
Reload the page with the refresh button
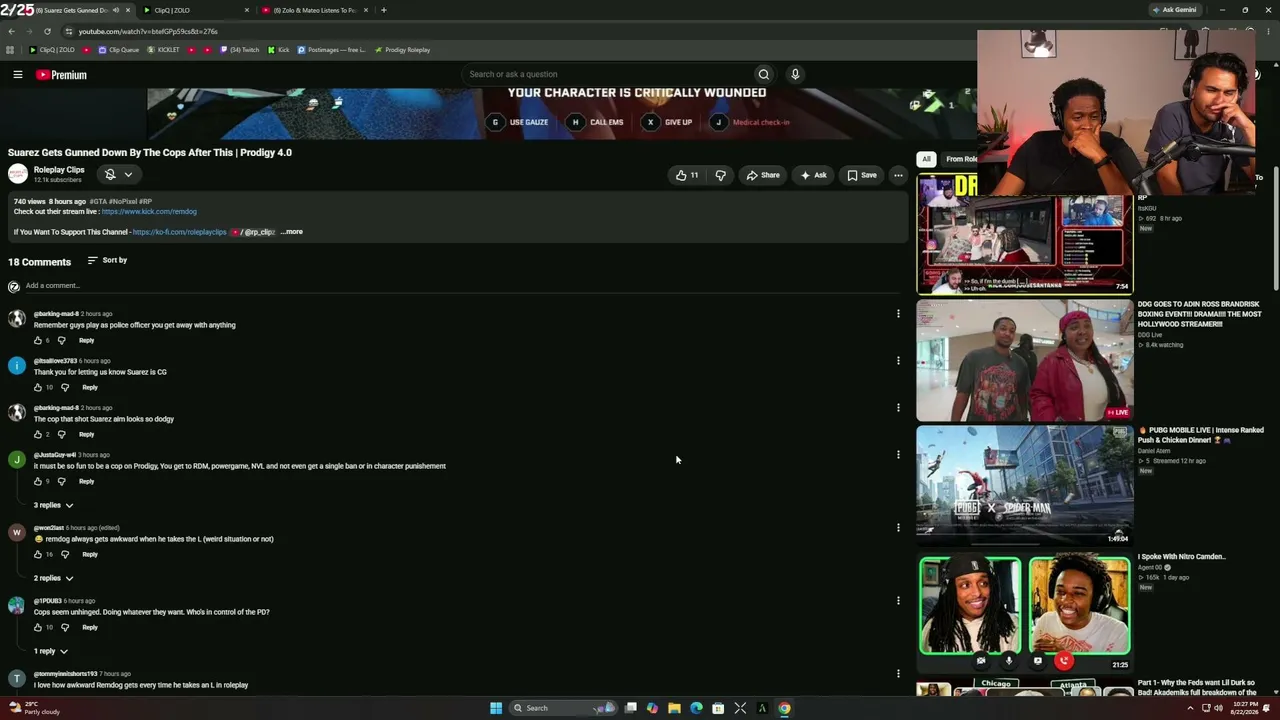pyautogui.click(x=48, y=32)
